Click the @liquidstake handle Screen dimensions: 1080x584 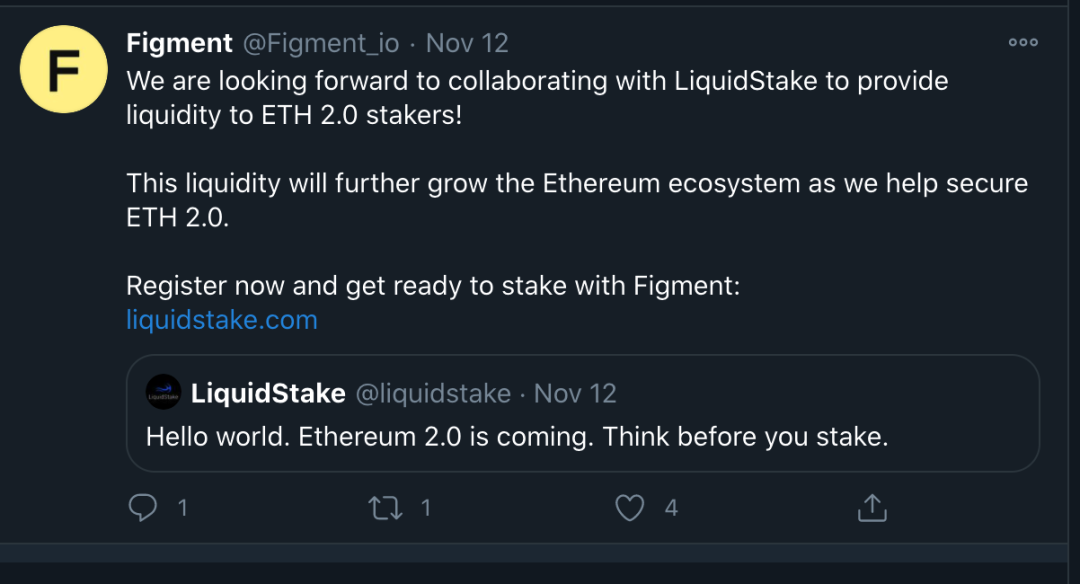tap(434, 393)
